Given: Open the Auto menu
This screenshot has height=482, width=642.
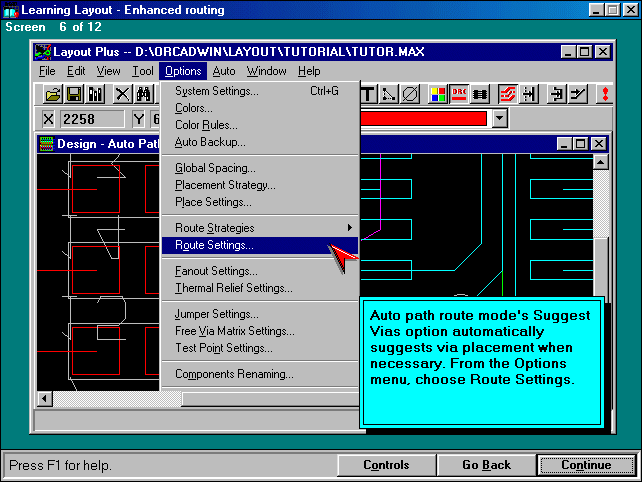Looking at the screenshot, I should pos(224,71).
